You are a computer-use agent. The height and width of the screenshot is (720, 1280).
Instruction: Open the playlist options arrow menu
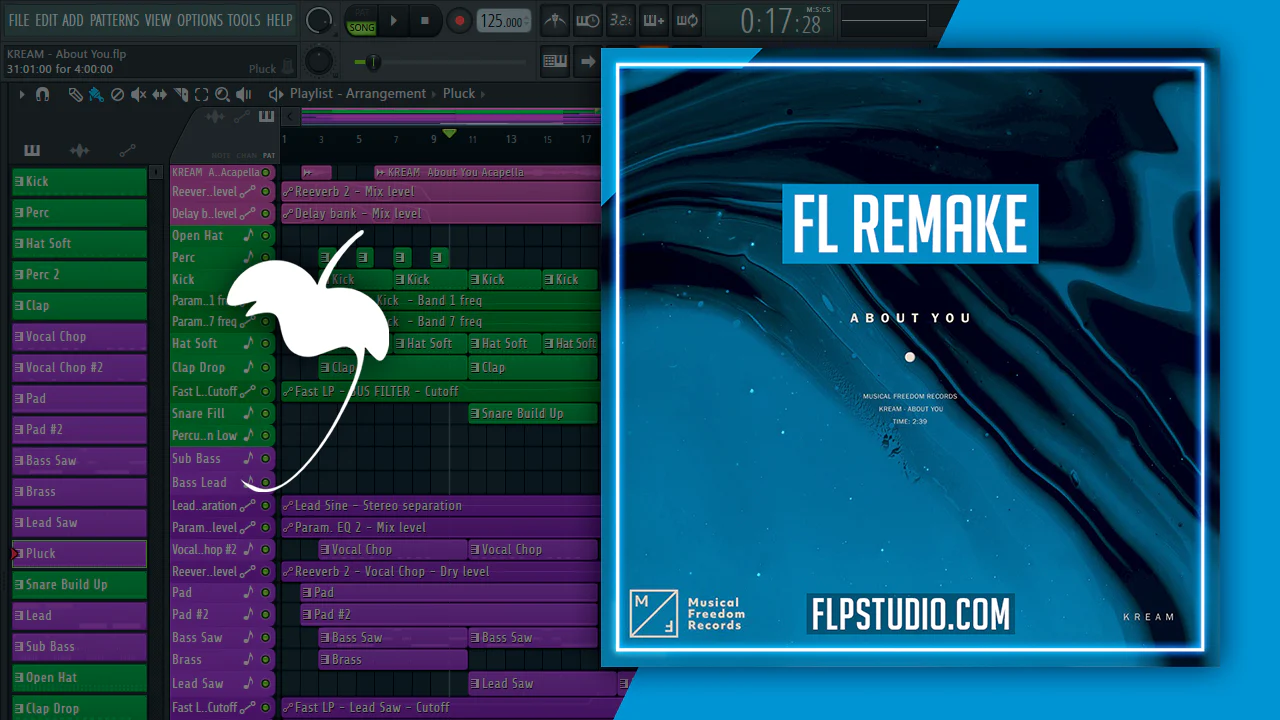click(x=21, y=94)
